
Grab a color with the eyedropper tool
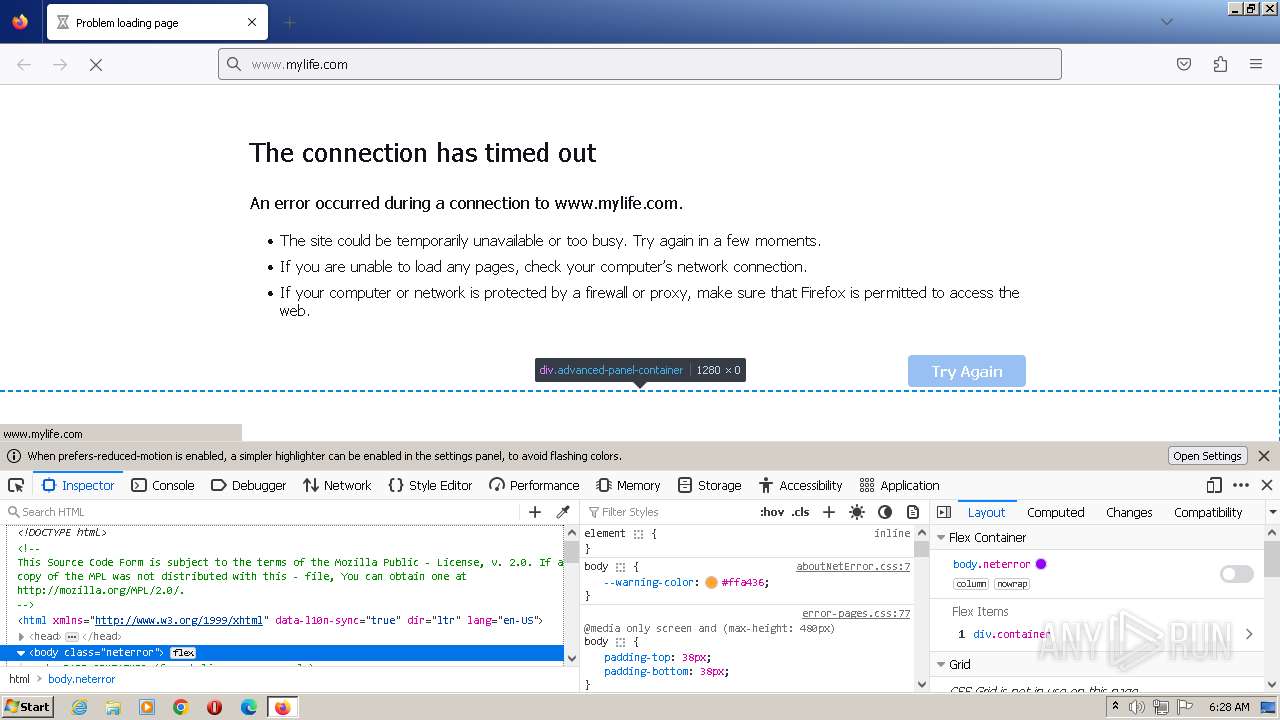coord(563,512)
